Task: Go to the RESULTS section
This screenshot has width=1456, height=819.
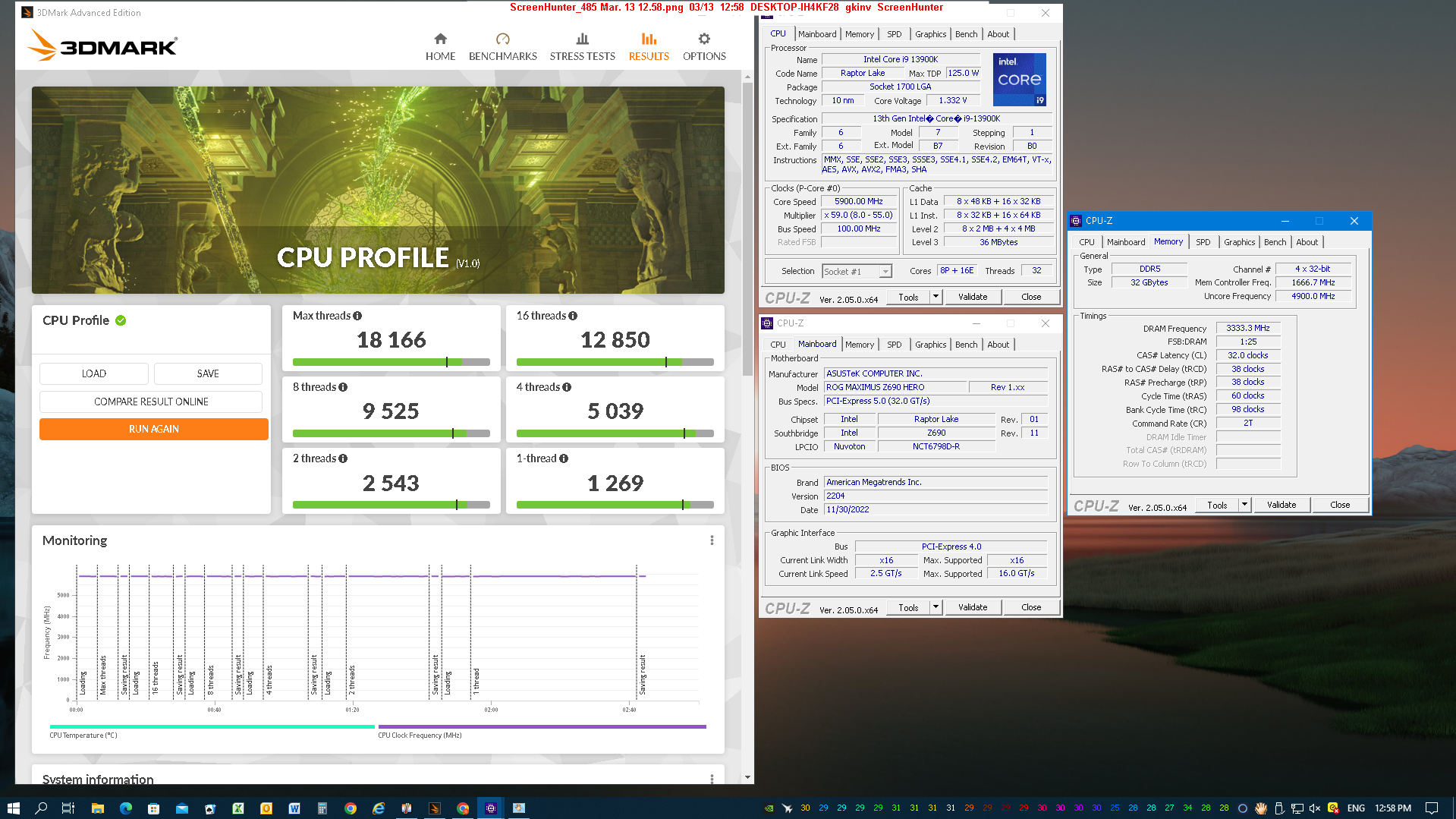Action: pyautogui.click(x=649, y=46)
